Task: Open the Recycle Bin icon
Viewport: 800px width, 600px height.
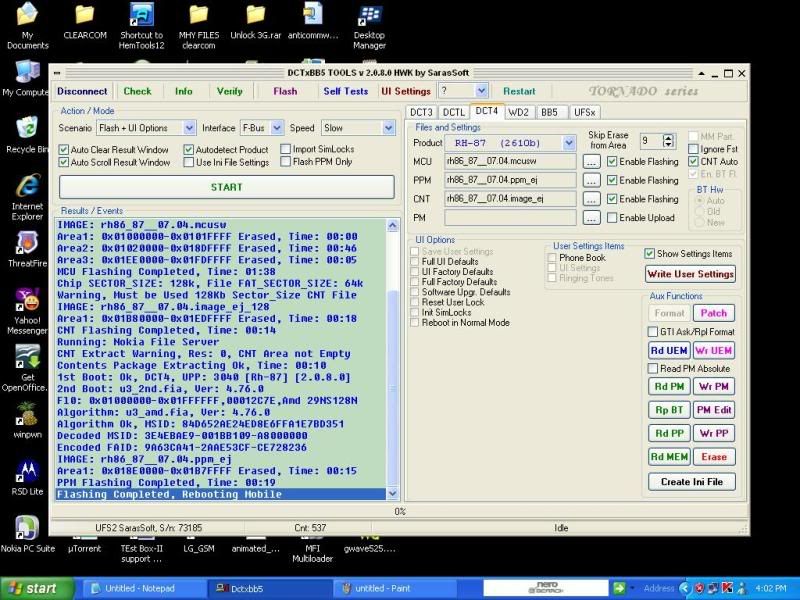Action: [x=27, y=135]
